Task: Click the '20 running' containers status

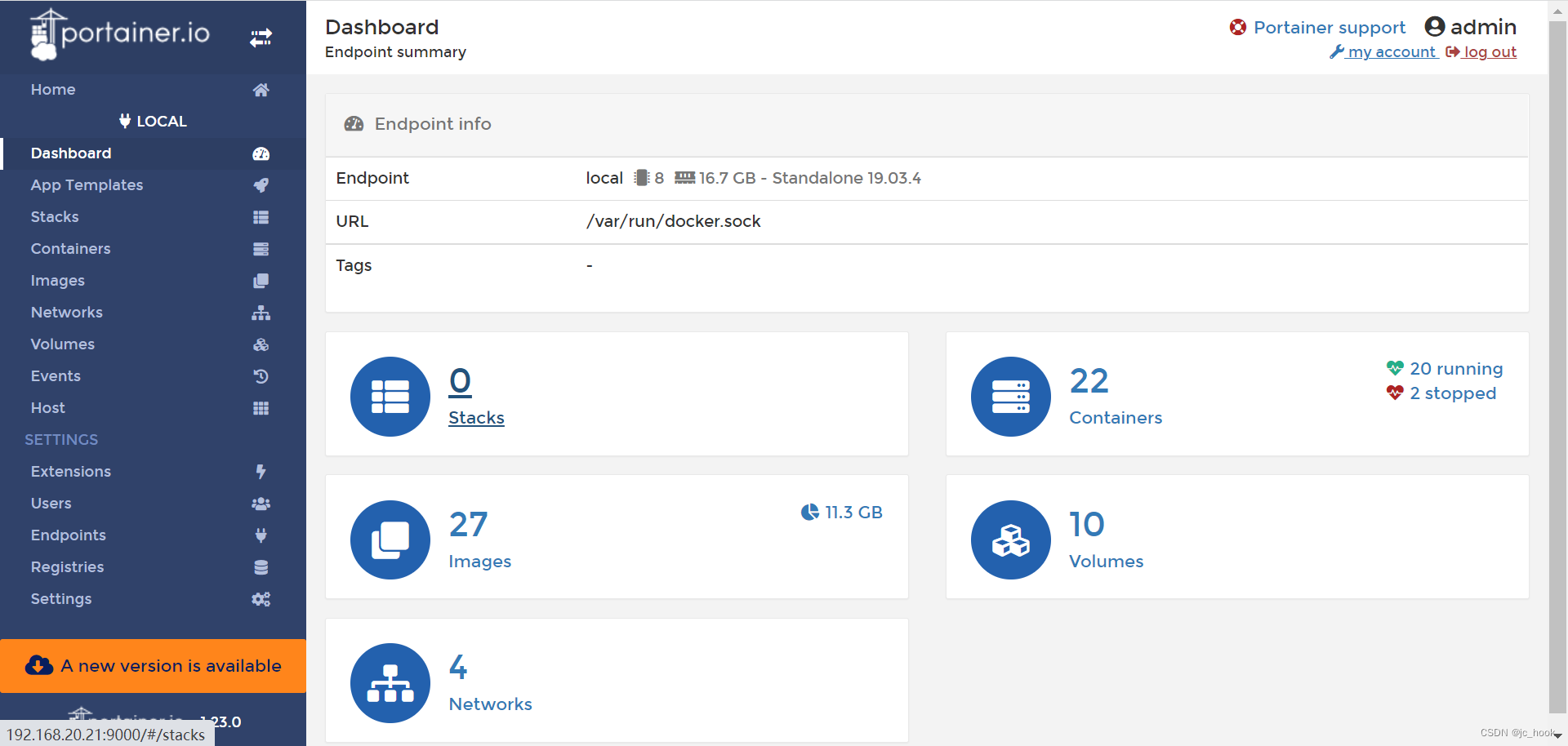Action: pyautogui.click(x=1444, y=369)
